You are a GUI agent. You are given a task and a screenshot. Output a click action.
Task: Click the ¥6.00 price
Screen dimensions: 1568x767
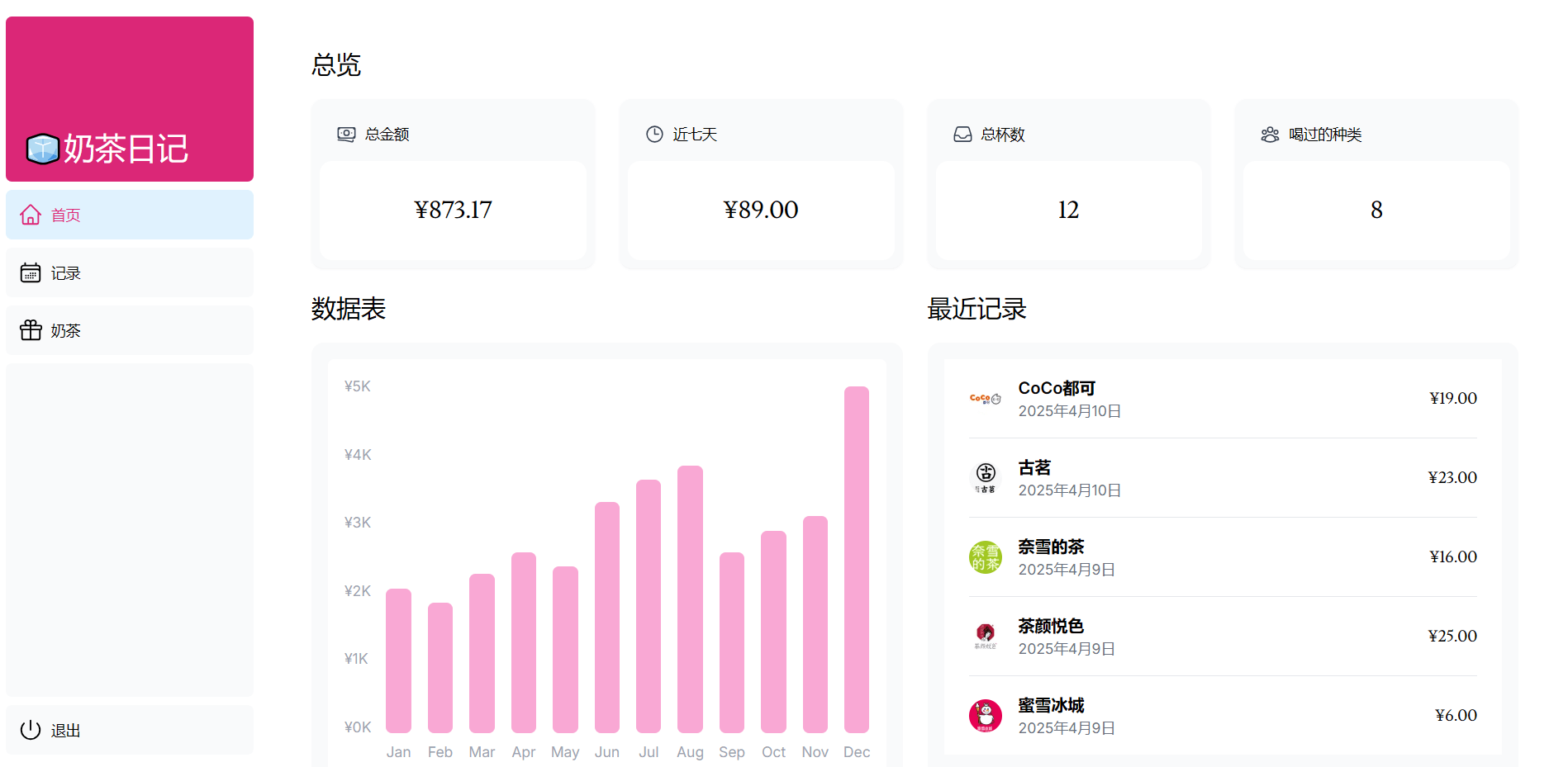point(1456,715)
